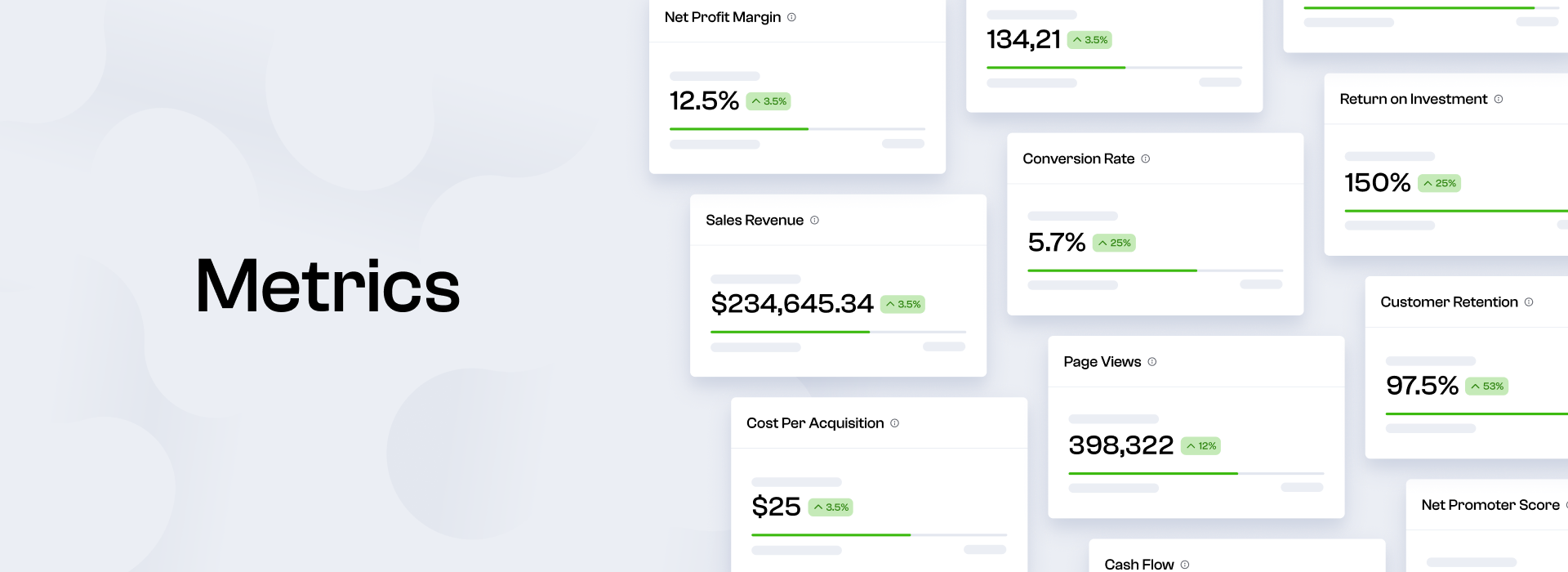1568x572 pixels.
Task: Select the Sales Revenue card title
Action: pos(755,220)
